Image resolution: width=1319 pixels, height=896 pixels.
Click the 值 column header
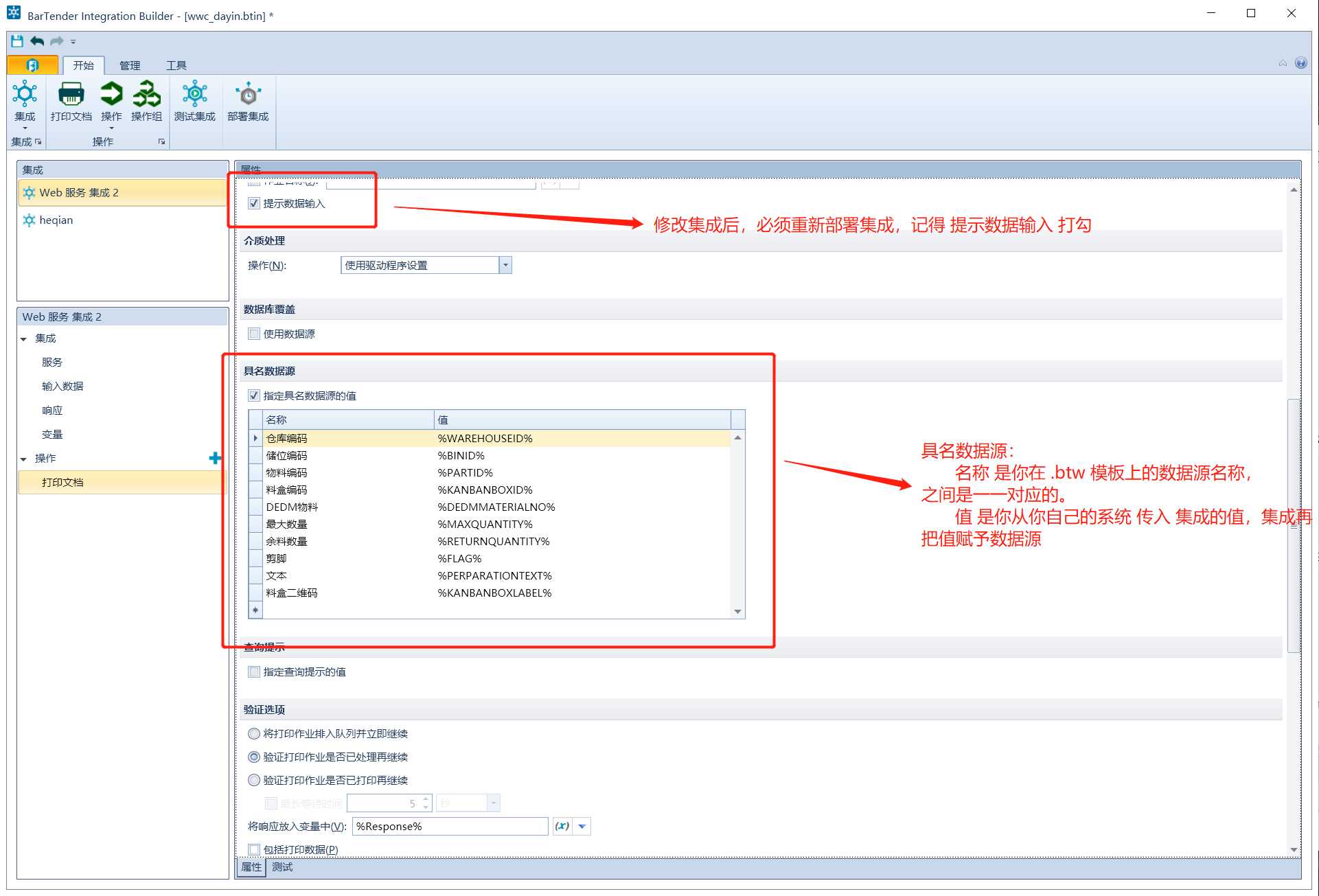(582, 420)
